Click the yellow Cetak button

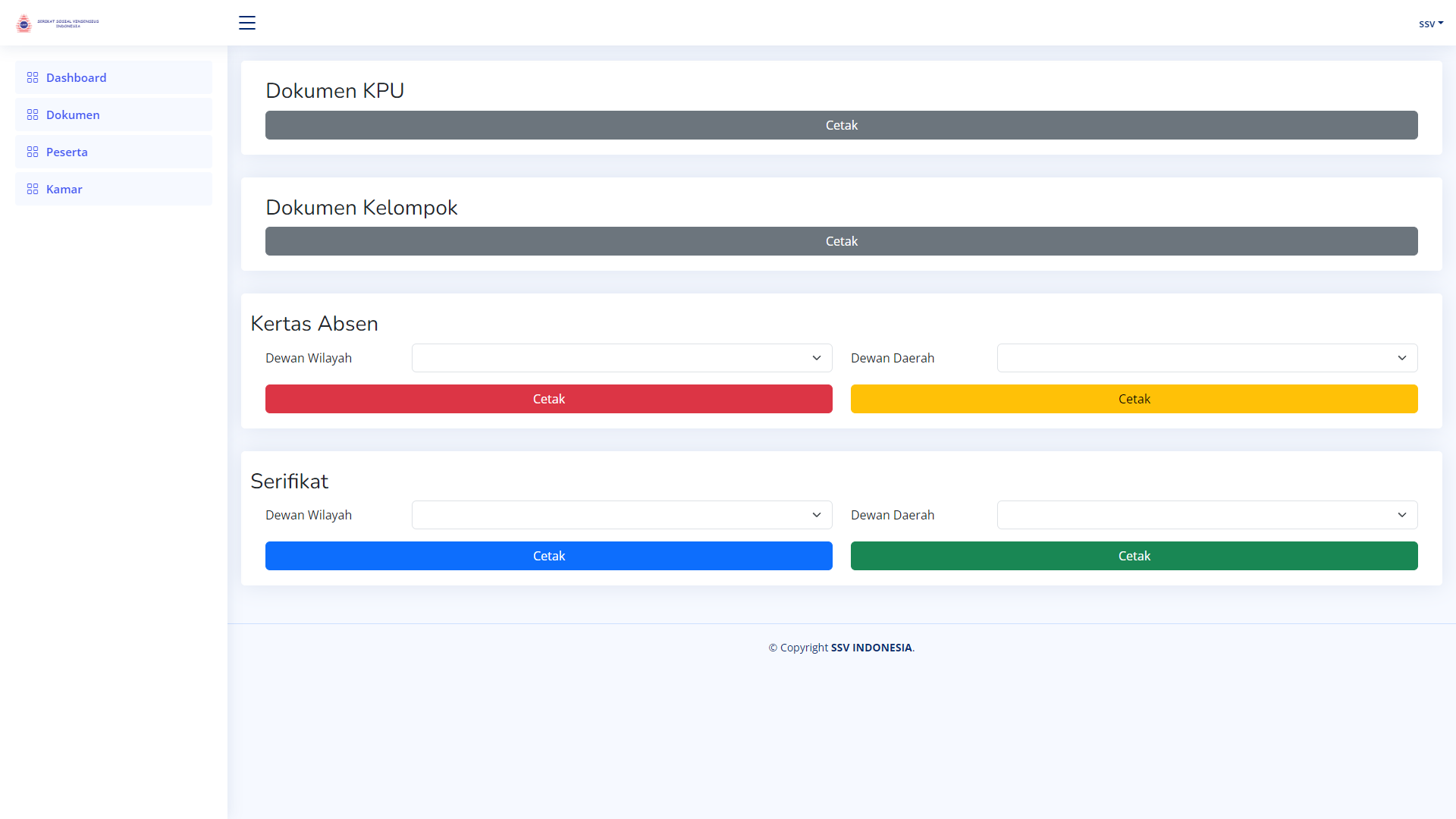[1134, 399]
